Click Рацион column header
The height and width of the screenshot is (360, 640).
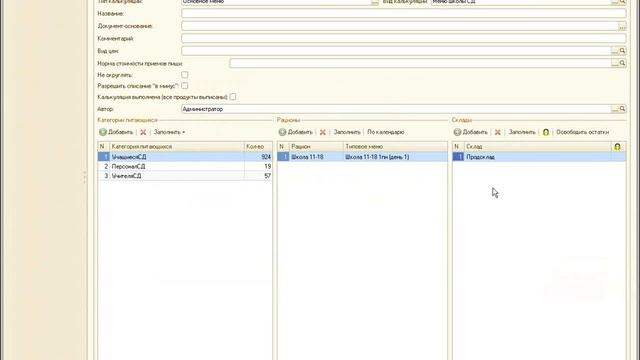[316, 147]
